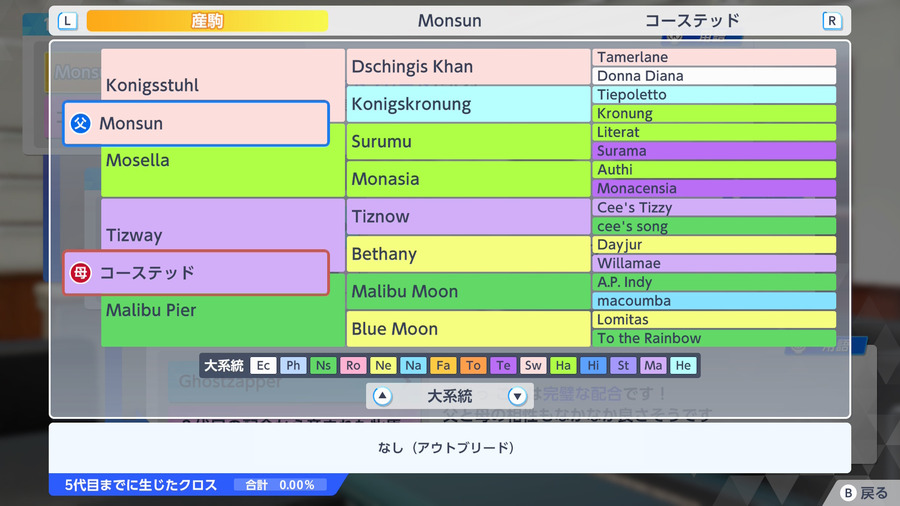
Task: Click the St lineage color swatch
Action: pyautogui.click(x=623, y=365)
